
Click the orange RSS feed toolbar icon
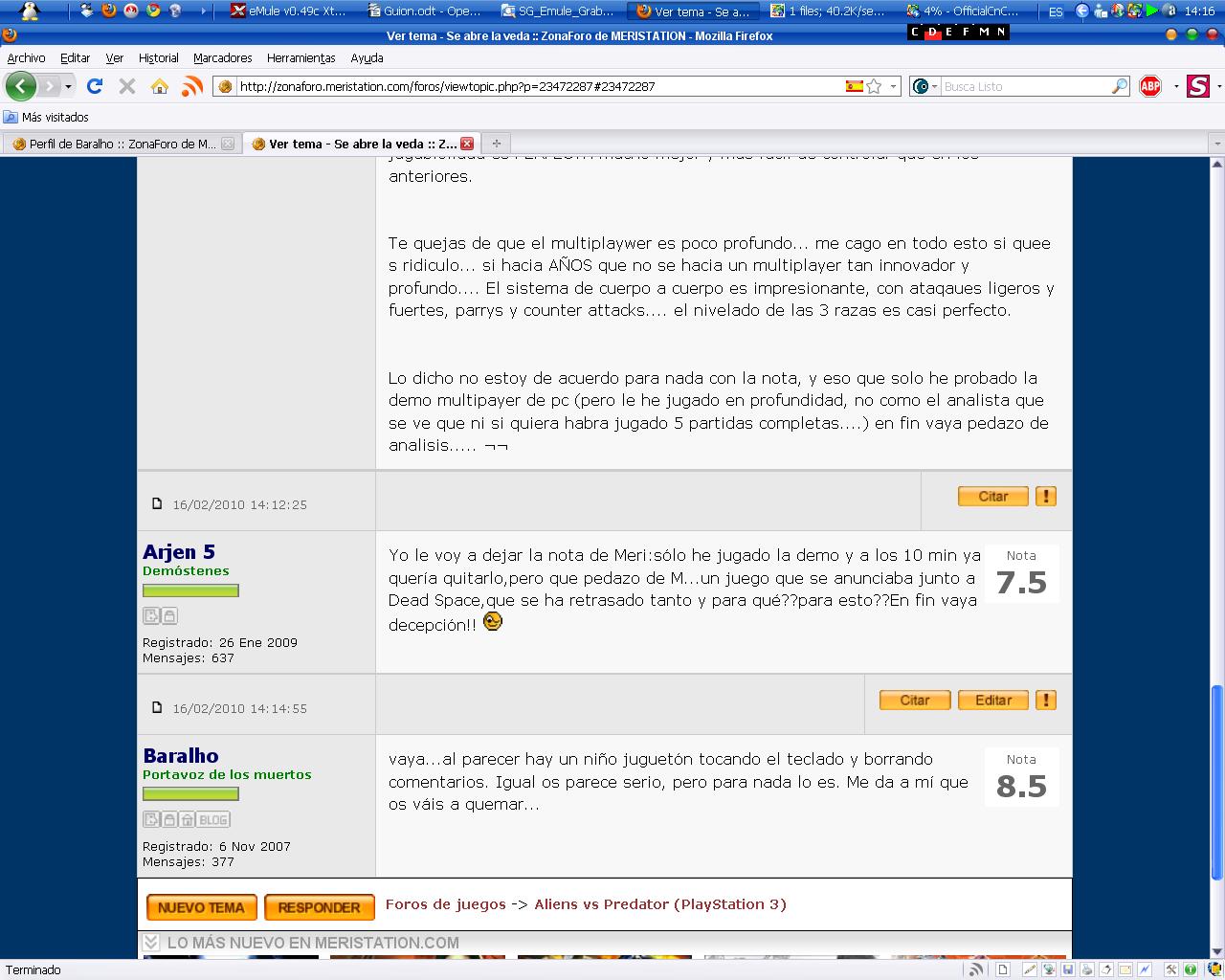192,86
